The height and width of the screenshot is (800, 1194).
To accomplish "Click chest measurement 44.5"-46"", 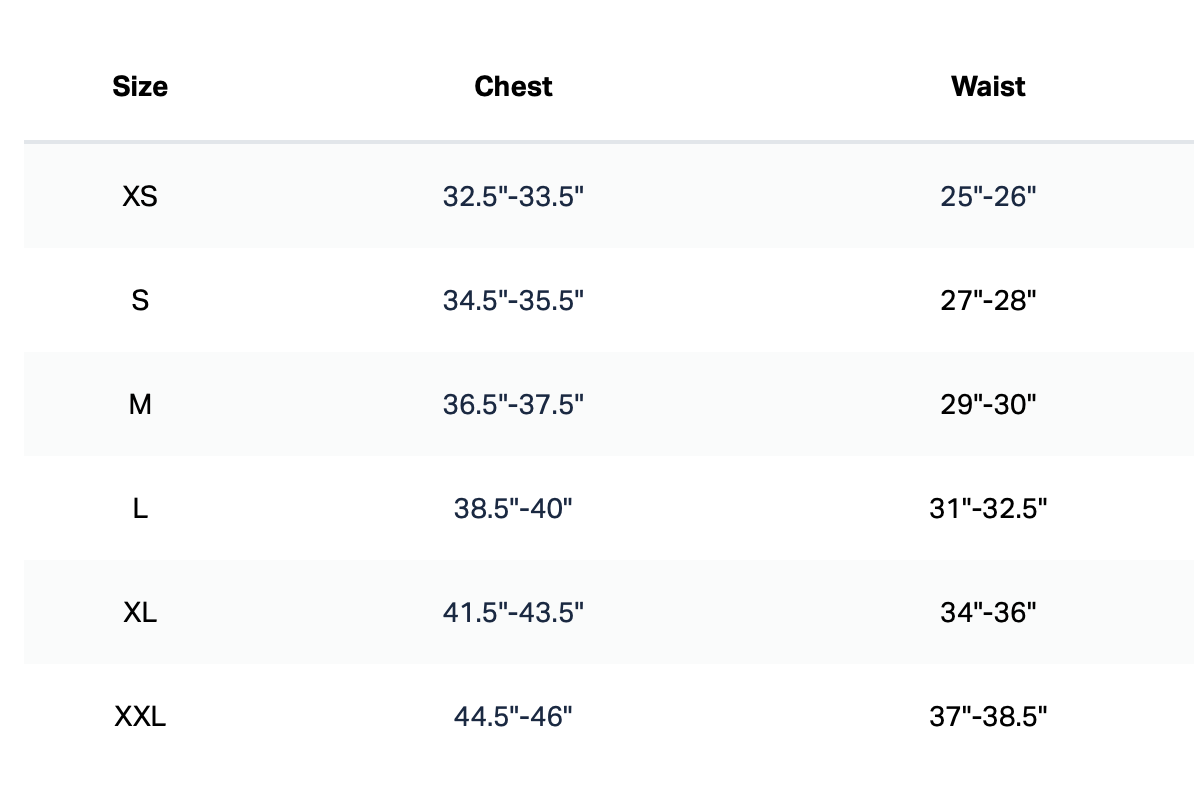I will click(513, 716).
